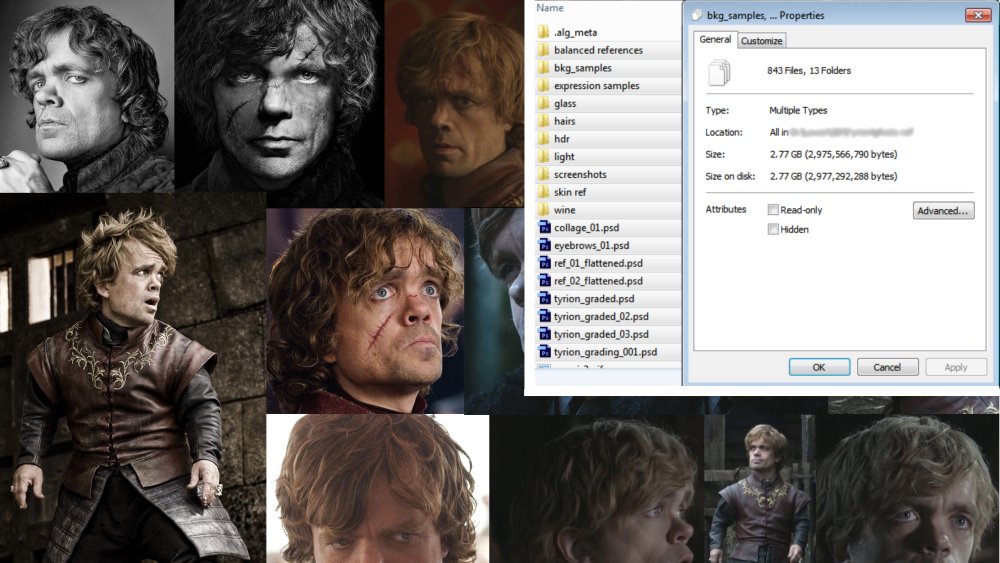
Task: Click the eyebrows_01.psd Photoshop file icon
Action: tap(545, 245)
